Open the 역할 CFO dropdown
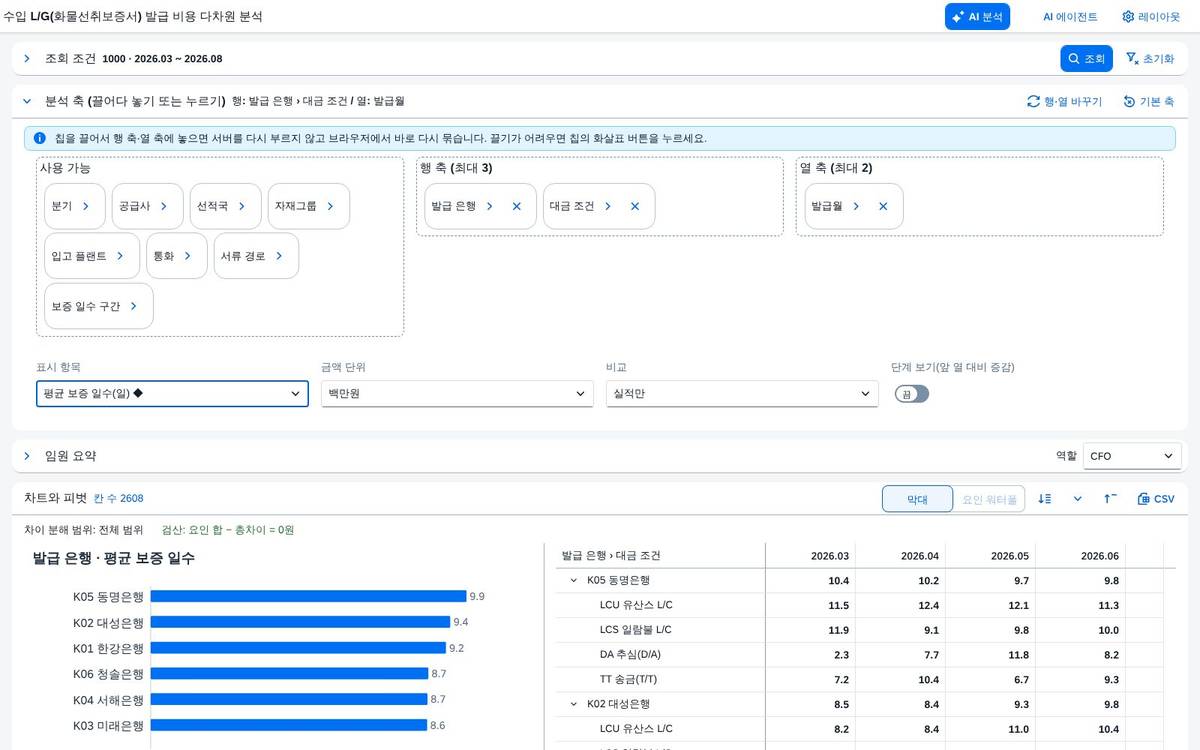Viewport: 1200px width, 750px height. 1132,456
